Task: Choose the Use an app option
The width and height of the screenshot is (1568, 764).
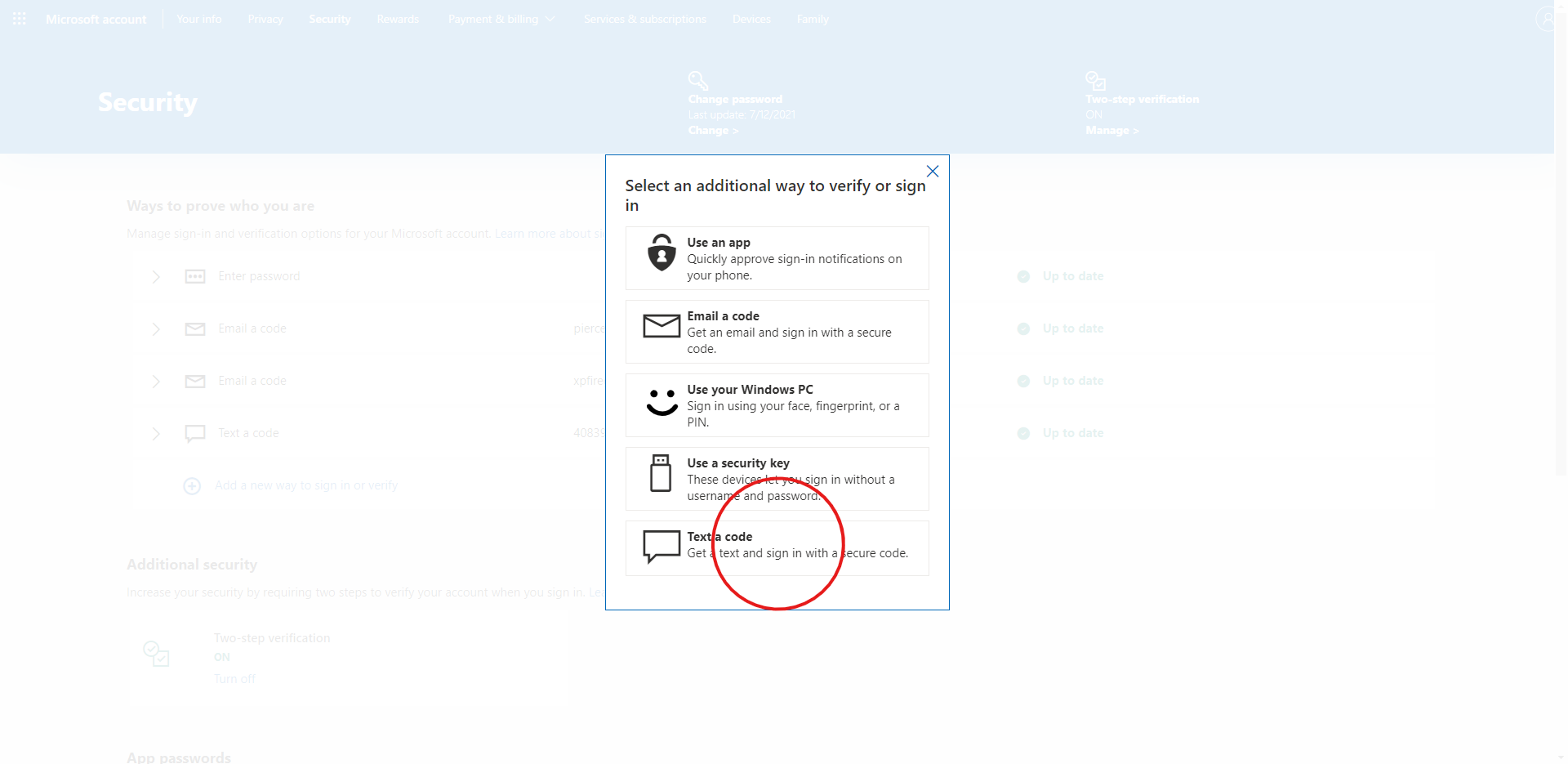Action: [x=777, y=258]
